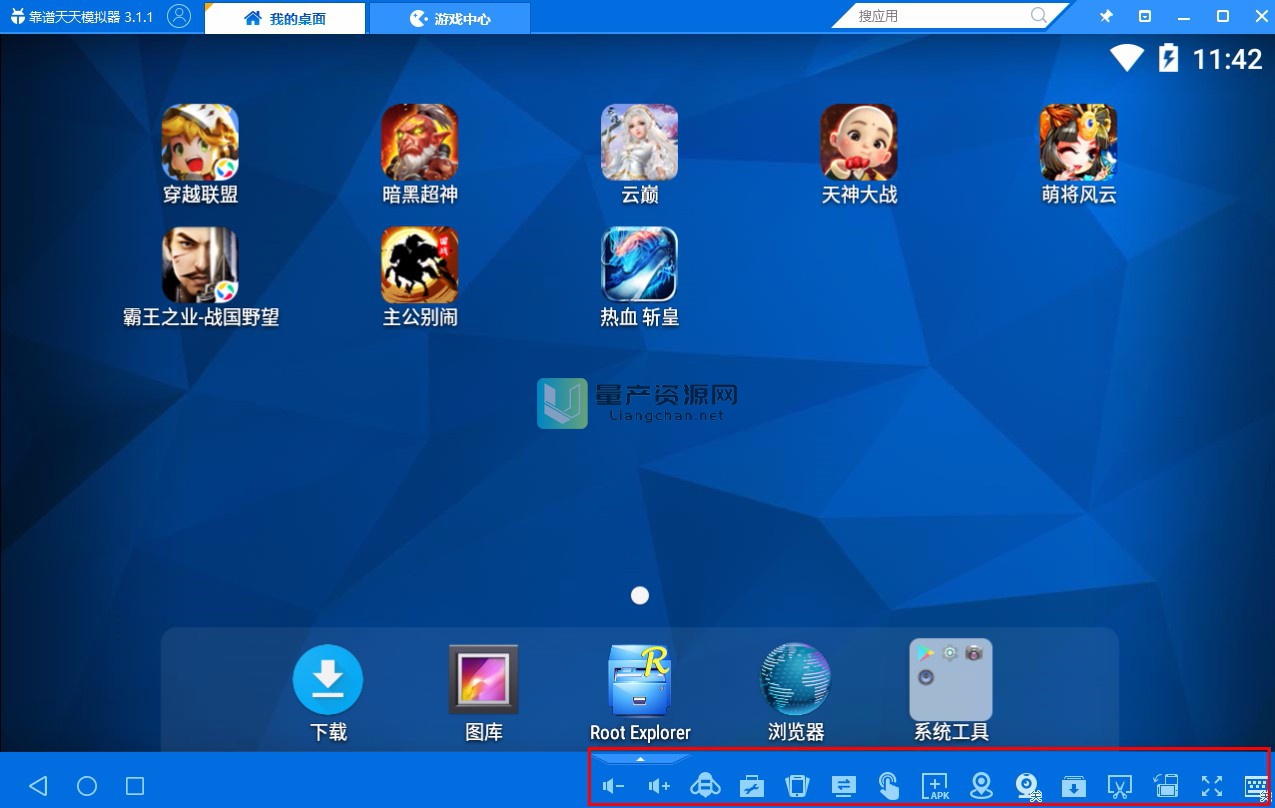Click the volume down icon
Screen dimensions: 1275x808
pyautogui.click(x=613, y=786)
